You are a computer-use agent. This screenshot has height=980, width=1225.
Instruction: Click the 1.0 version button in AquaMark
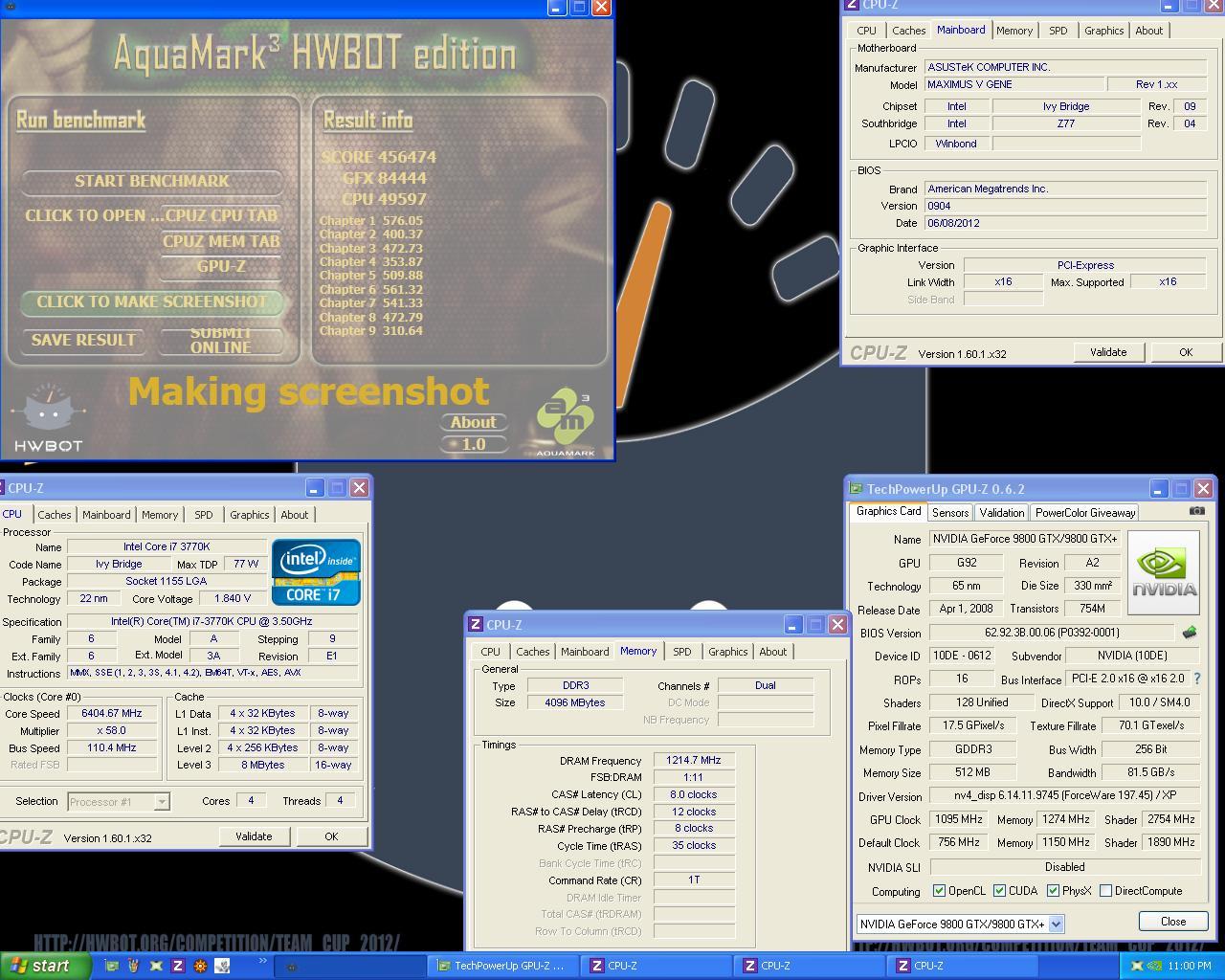point(474,444)
